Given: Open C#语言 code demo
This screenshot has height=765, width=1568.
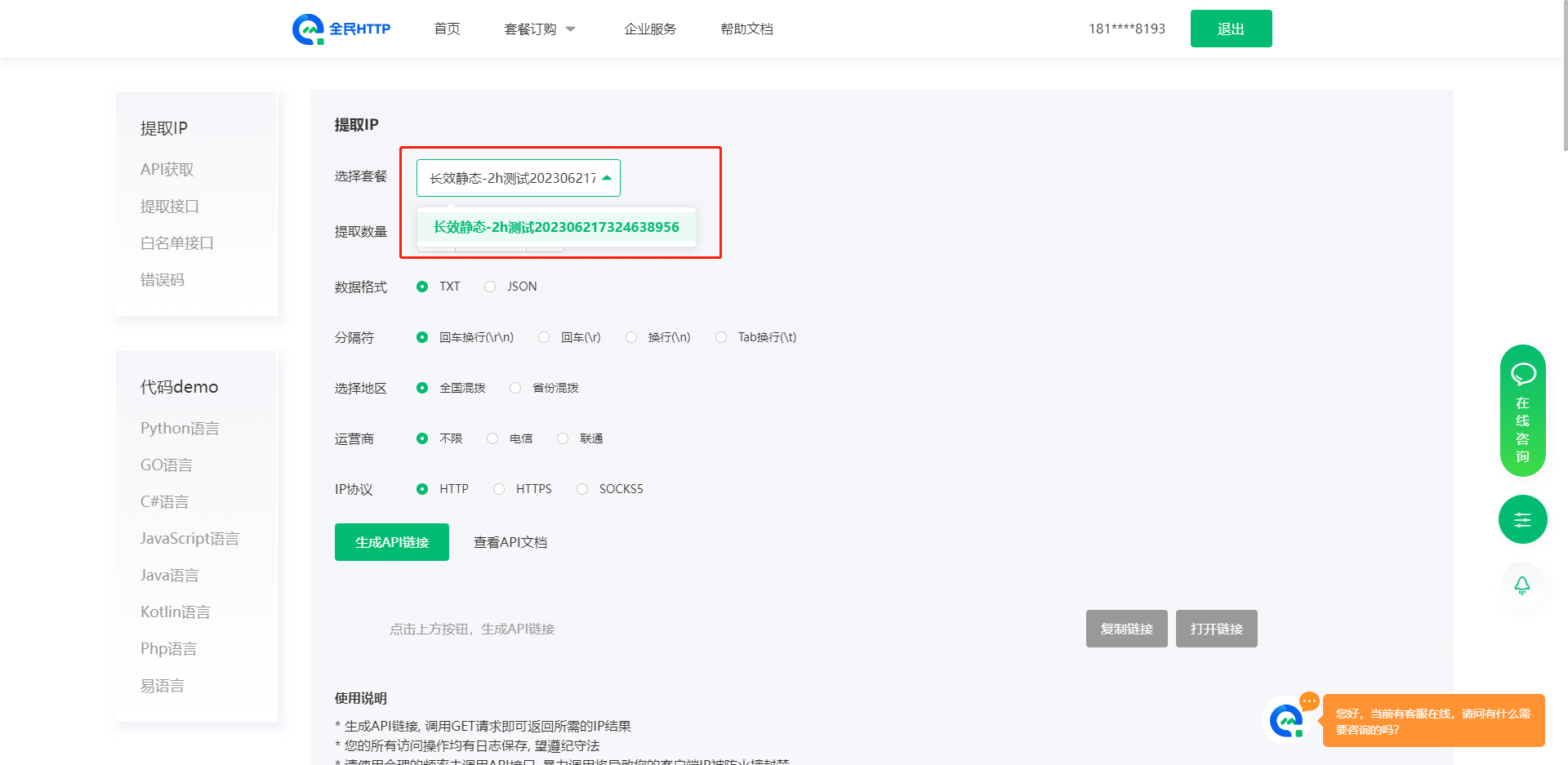Looking at the screenshot, I should (164, 501).
